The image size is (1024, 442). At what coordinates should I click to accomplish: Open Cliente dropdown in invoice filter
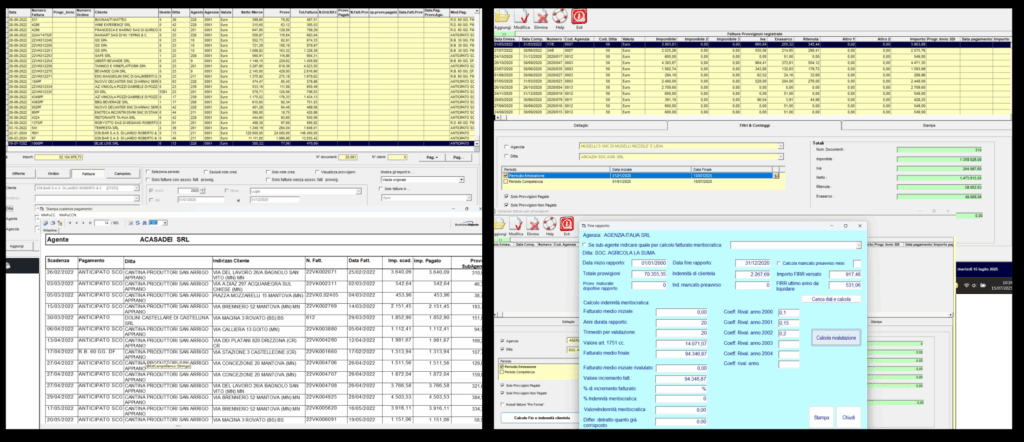(x=136, y=188)
